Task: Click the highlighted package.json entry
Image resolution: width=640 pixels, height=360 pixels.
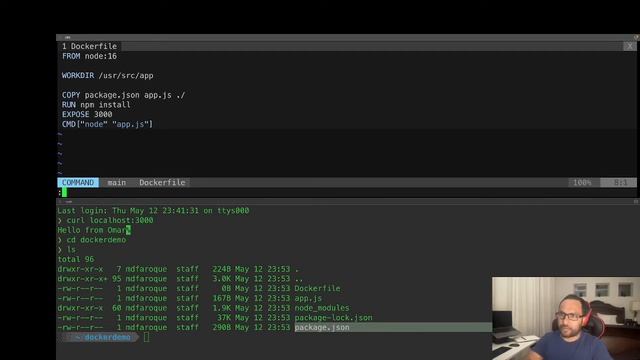Action: tap(322, 327)
